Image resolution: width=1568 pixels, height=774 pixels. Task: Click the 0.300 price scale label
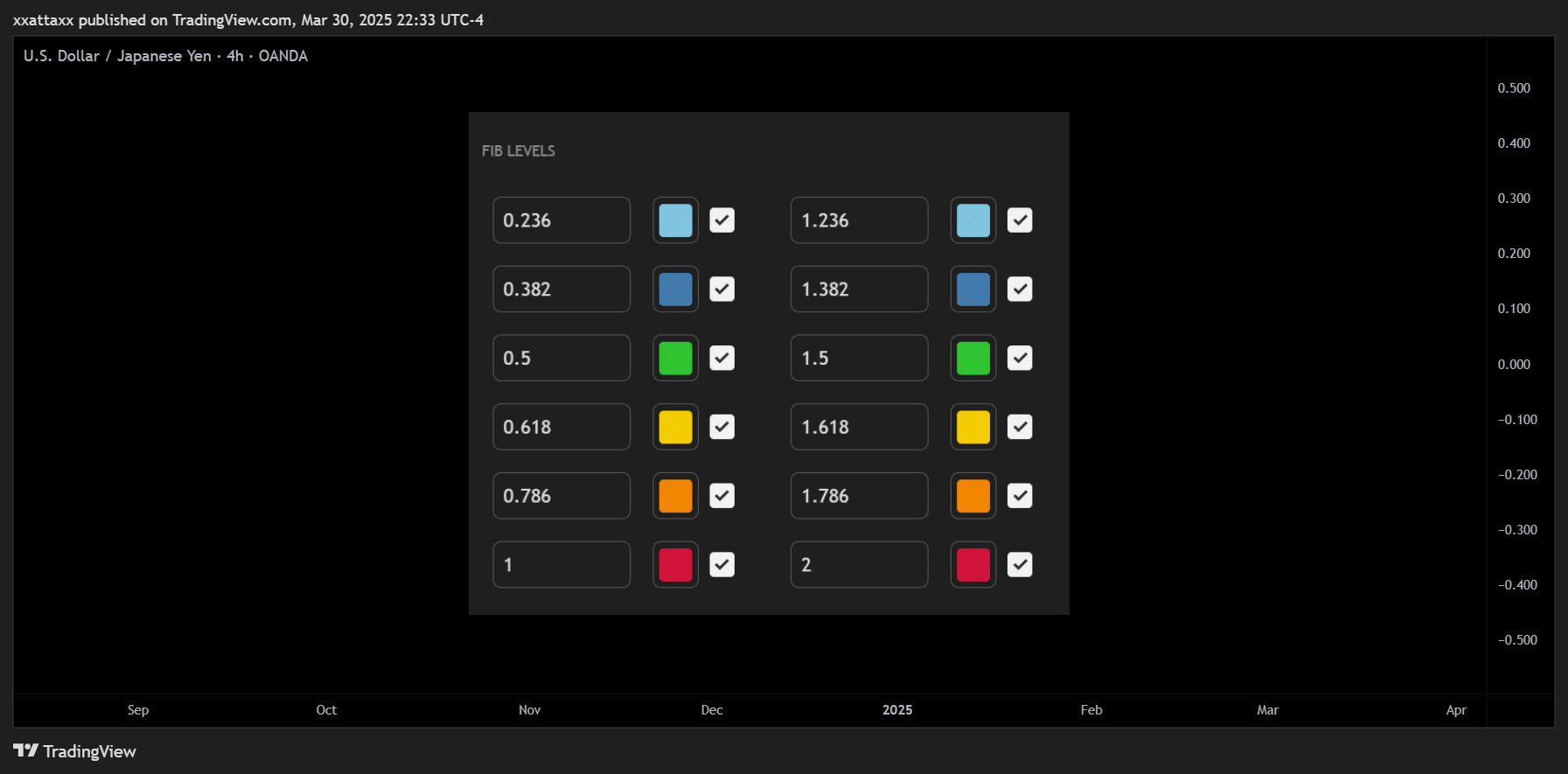[x=1514, y=199]
